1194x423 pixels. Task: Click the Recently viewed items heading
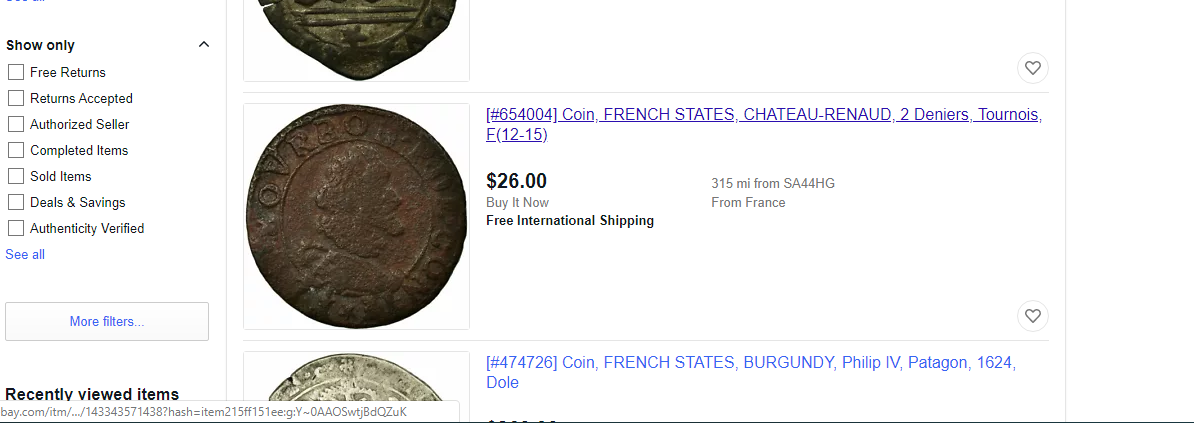tap(92, 394)
